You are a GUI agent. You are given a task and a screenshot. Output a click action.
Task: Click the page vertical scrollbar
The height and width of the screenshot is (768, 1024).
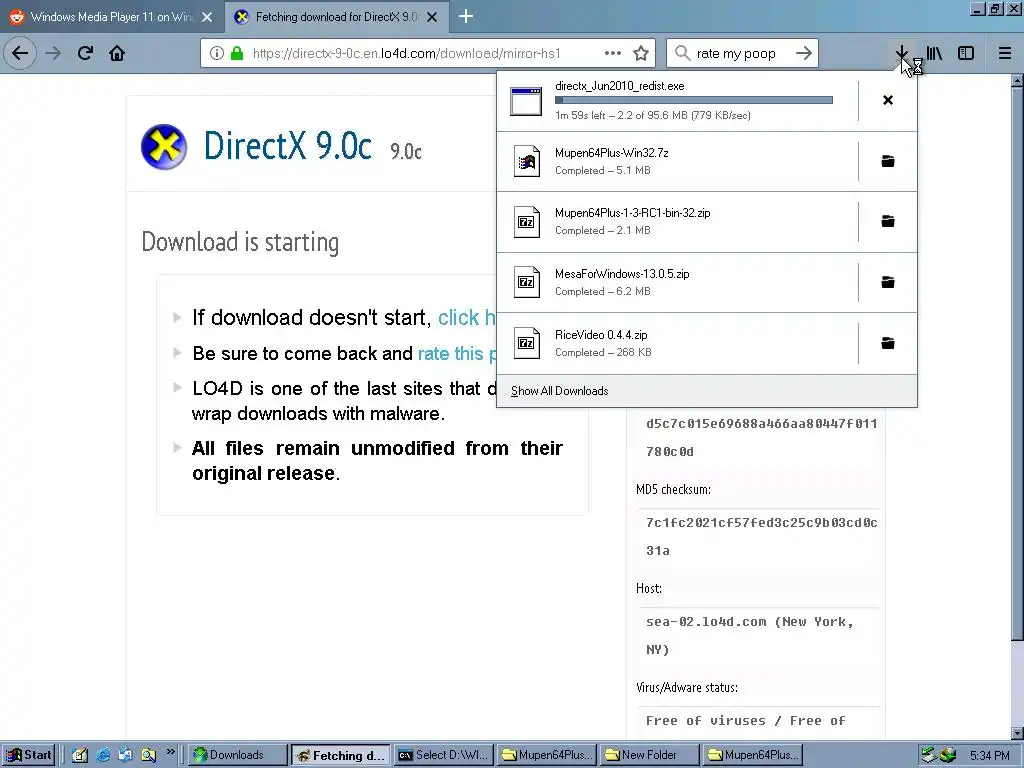(1017, 362)
